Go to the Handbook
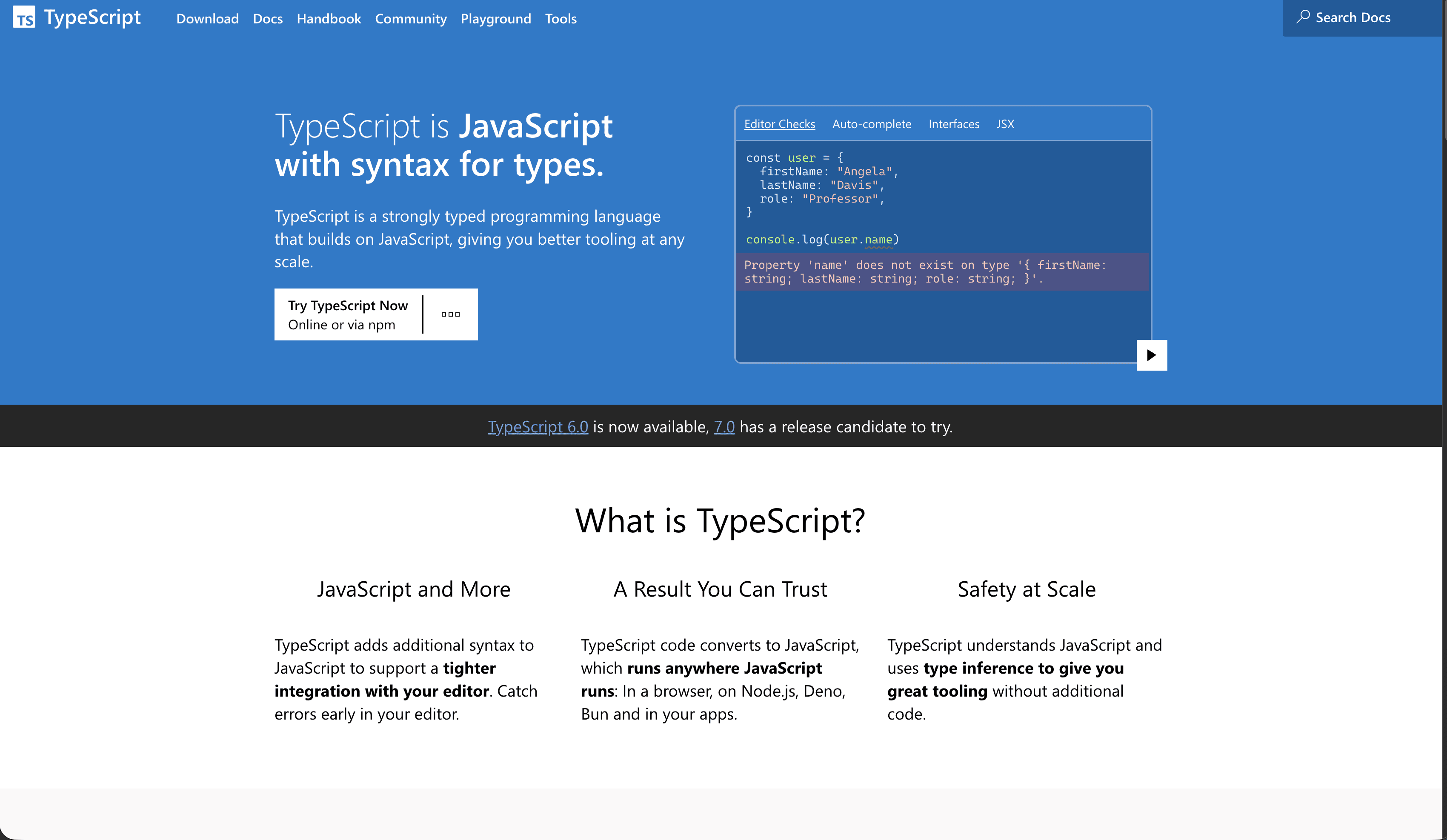 tap(329, 19)
